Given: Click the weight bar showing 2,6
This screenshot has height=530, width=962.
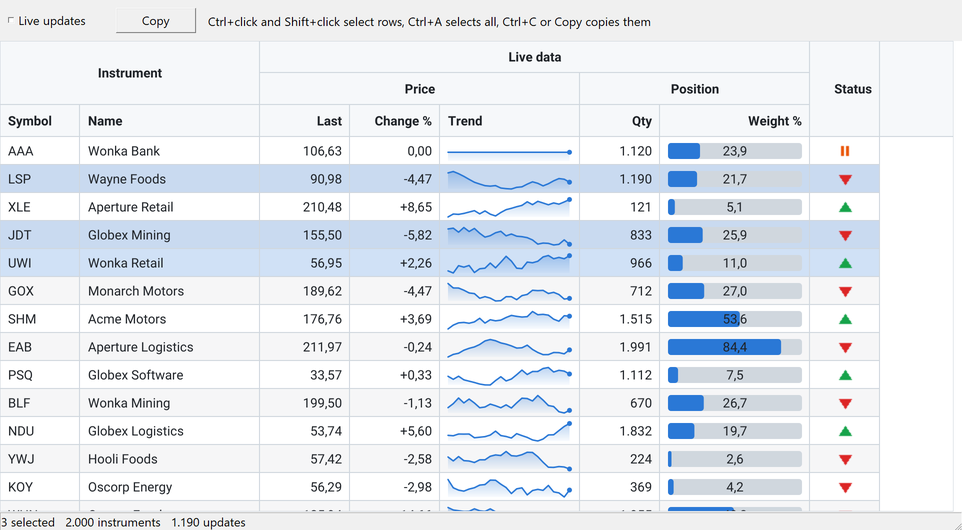Looking at the screenshot, I should 734,459.
